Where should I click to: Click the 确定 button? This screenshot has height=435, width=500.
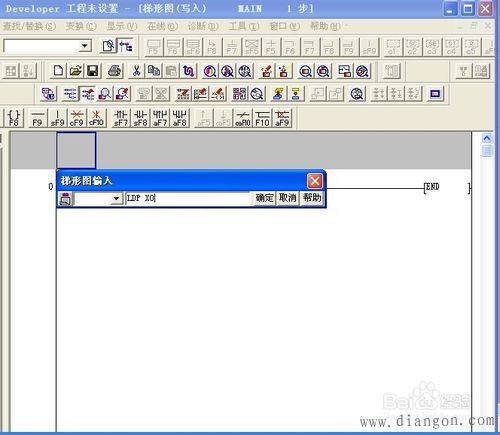tap(265, 198)
